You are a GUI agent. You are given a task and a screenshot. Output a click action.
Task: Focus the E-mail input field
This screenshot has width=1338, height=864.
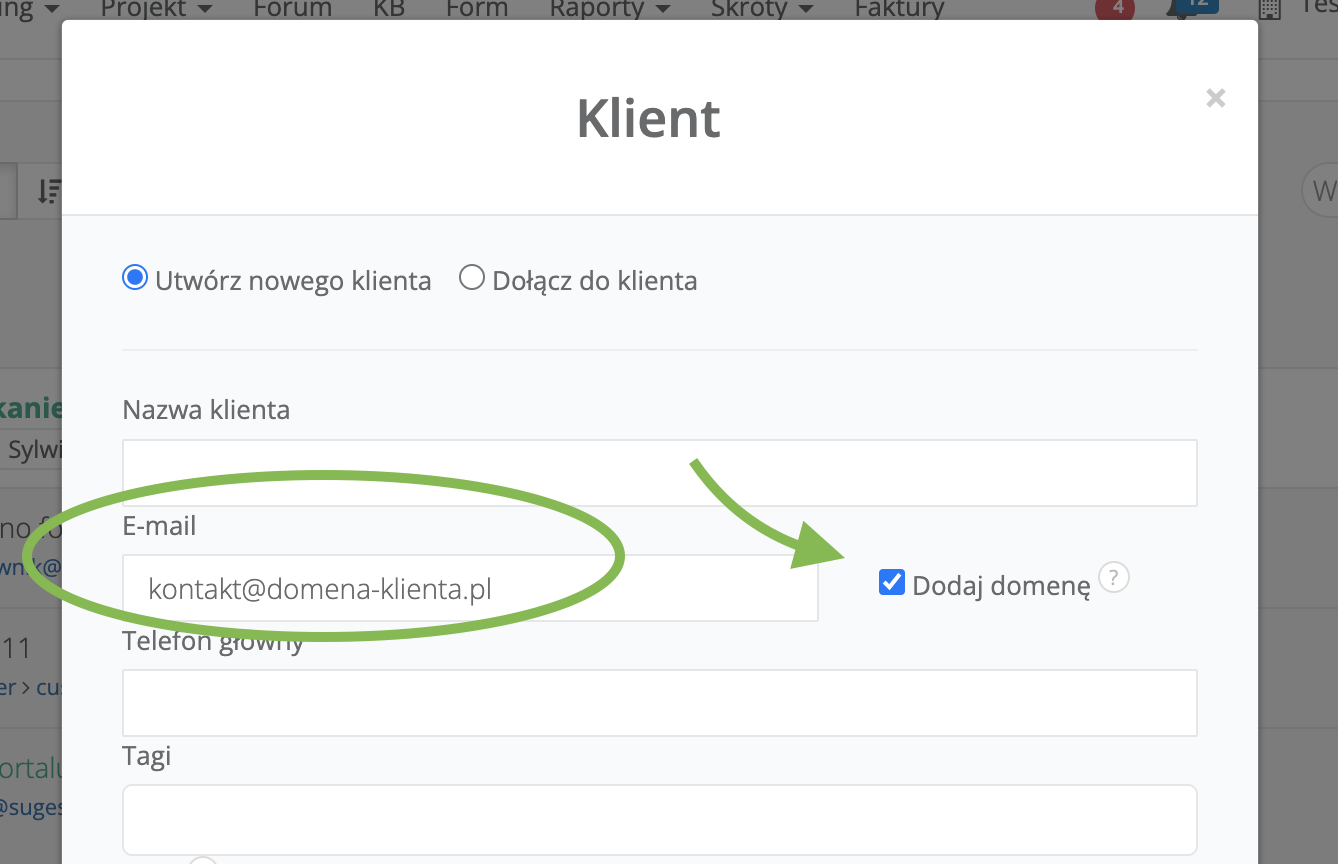click(470, 589)
